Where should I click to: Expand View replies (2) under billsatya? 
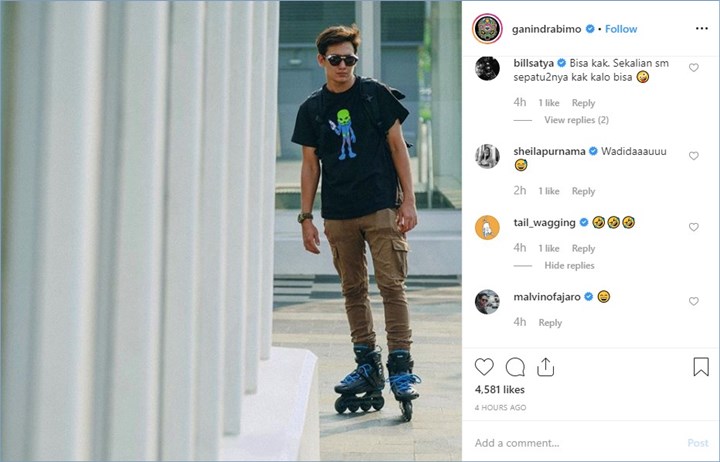click(x=576, y=120)
